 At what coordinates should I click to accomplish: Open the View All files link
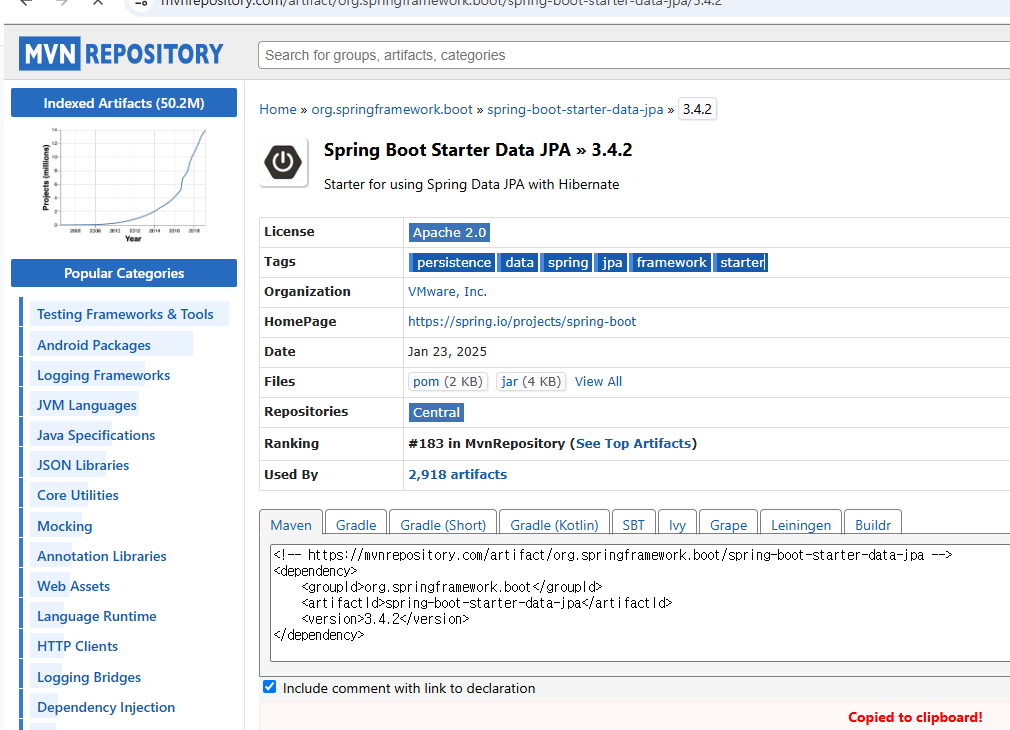(598, 381)
